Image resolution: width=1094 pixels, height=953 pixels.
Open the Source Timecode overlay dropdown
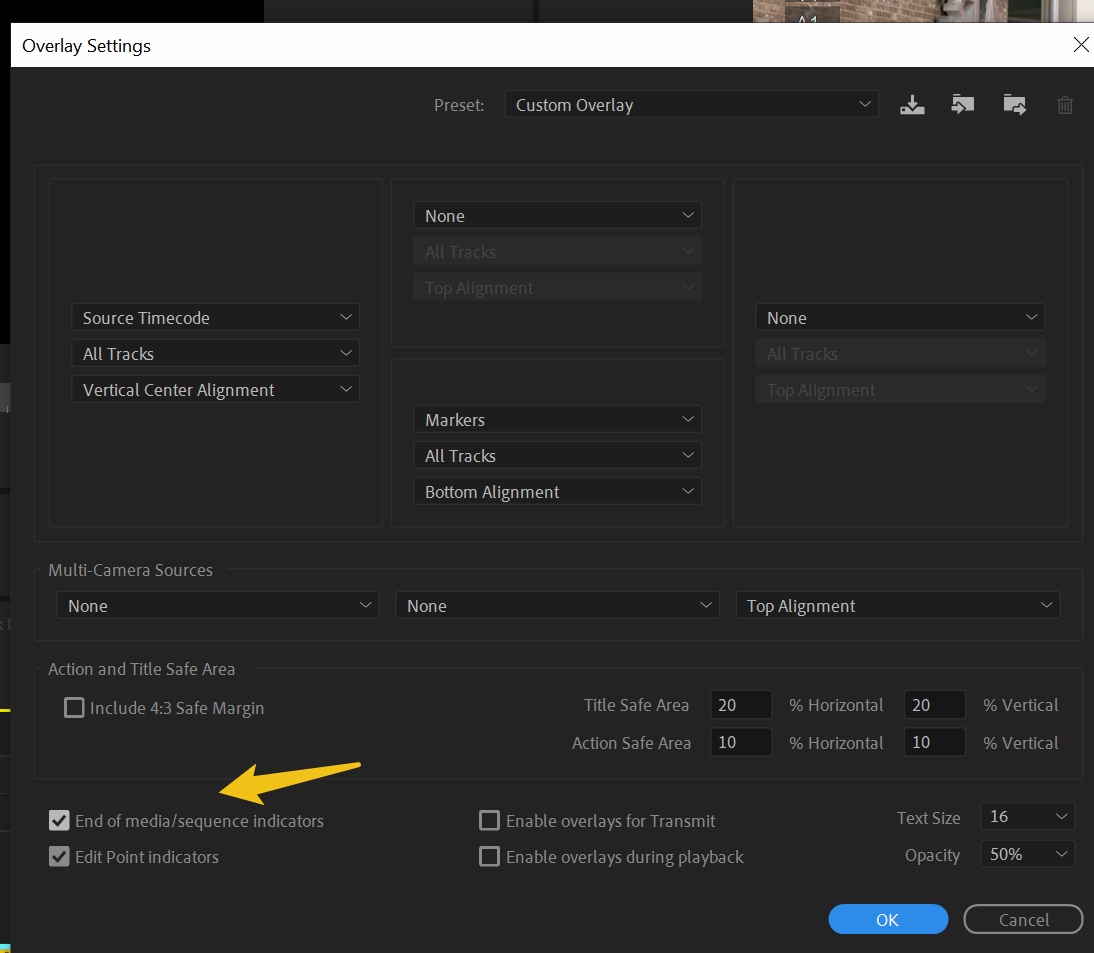click(215, 317)
